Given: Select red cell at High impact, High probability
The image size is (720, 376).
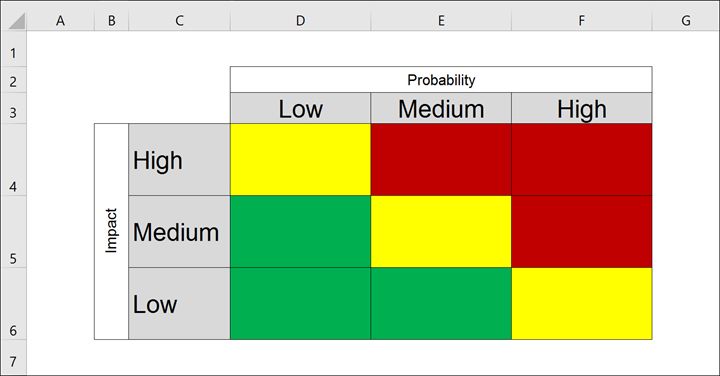Looking at the screenshot, I should (581, 159).
